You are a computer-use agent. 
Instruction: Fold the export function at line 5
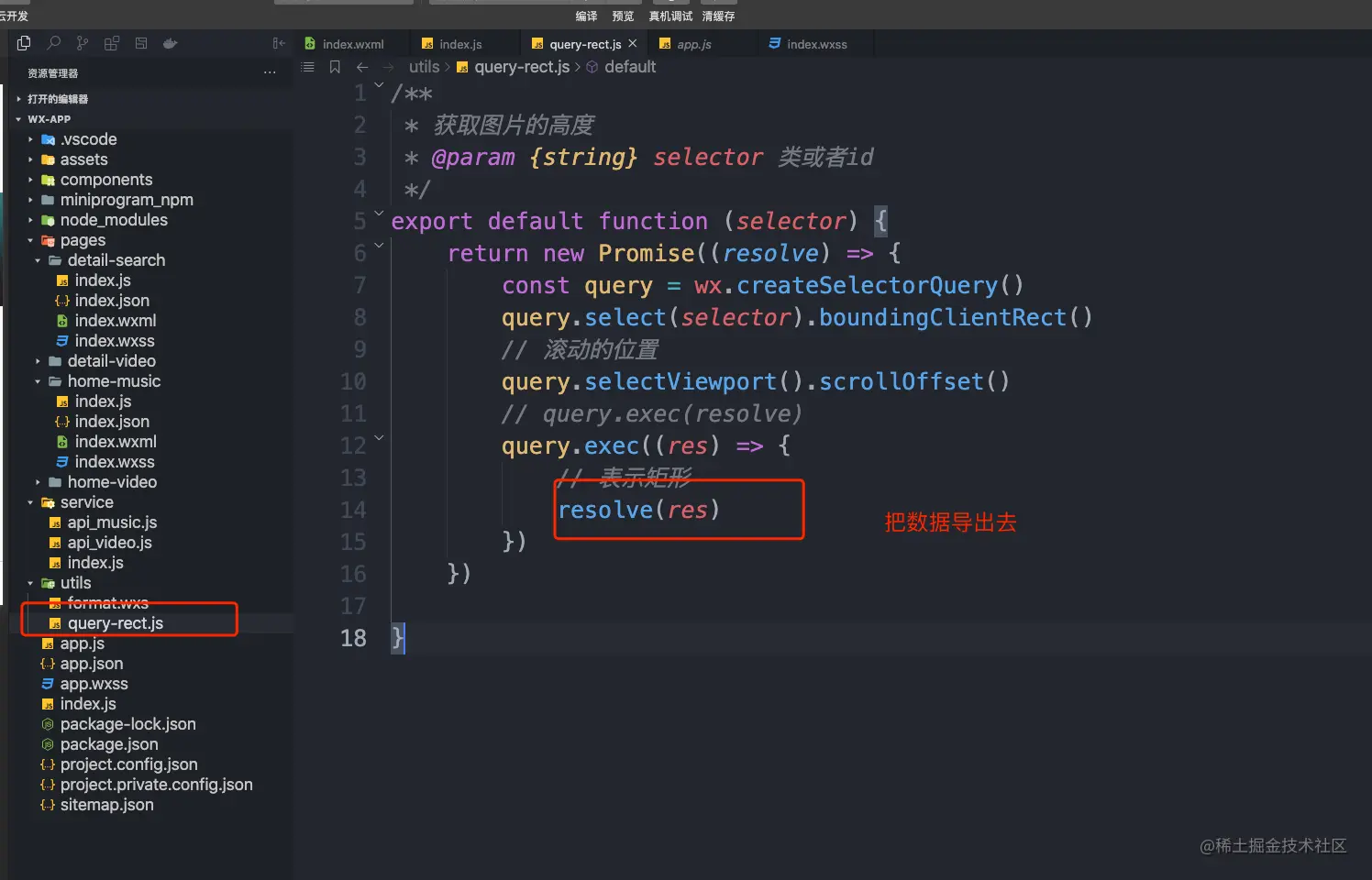point(379,214)
